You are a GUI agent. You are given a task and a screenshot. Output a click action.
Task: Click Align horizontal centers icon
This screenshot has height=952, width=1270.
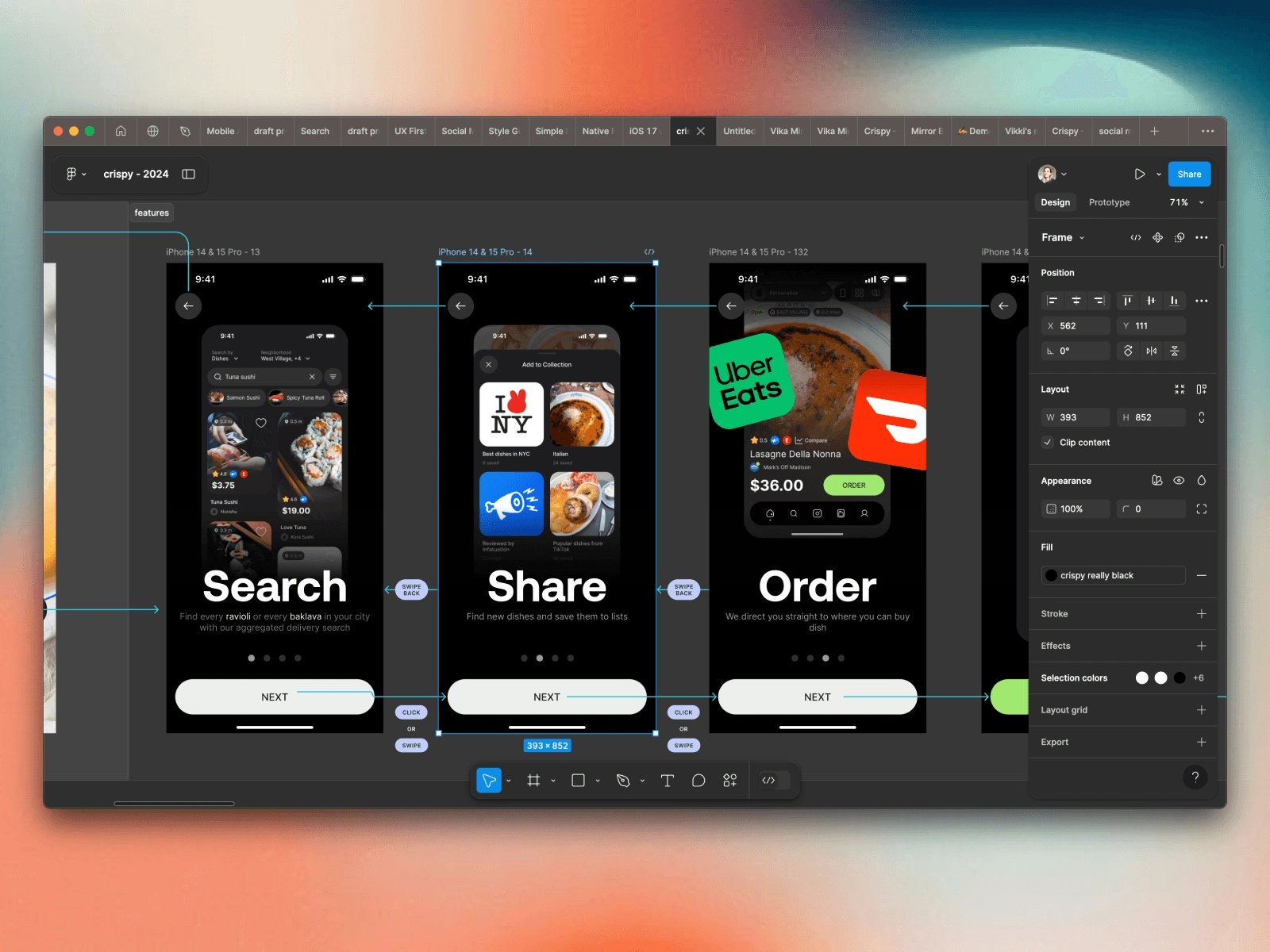(1076, 301)
